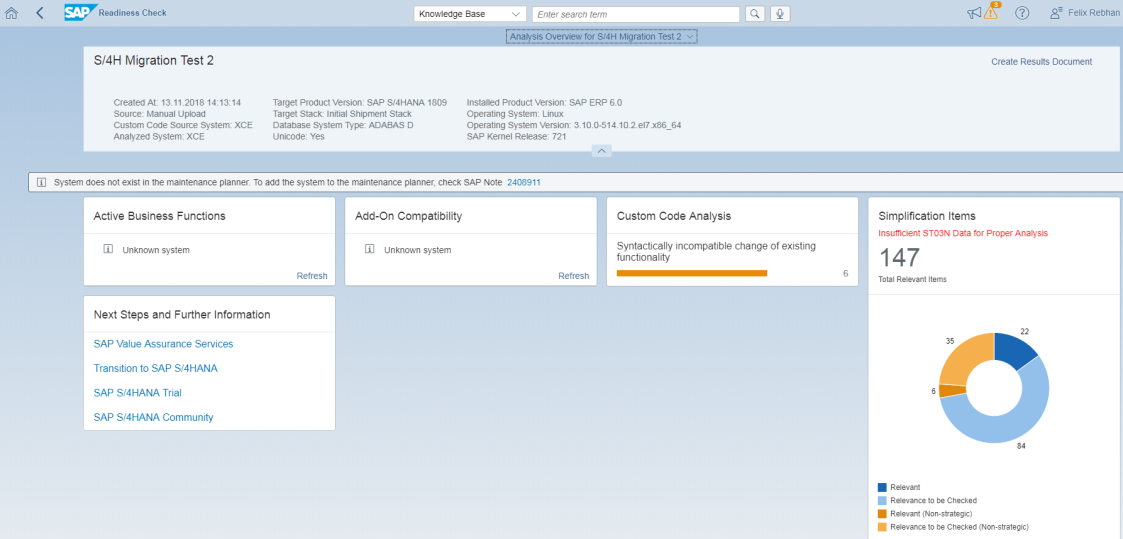Go to the Home launchpad icon

pyautogui.click(x=11, y=13)
